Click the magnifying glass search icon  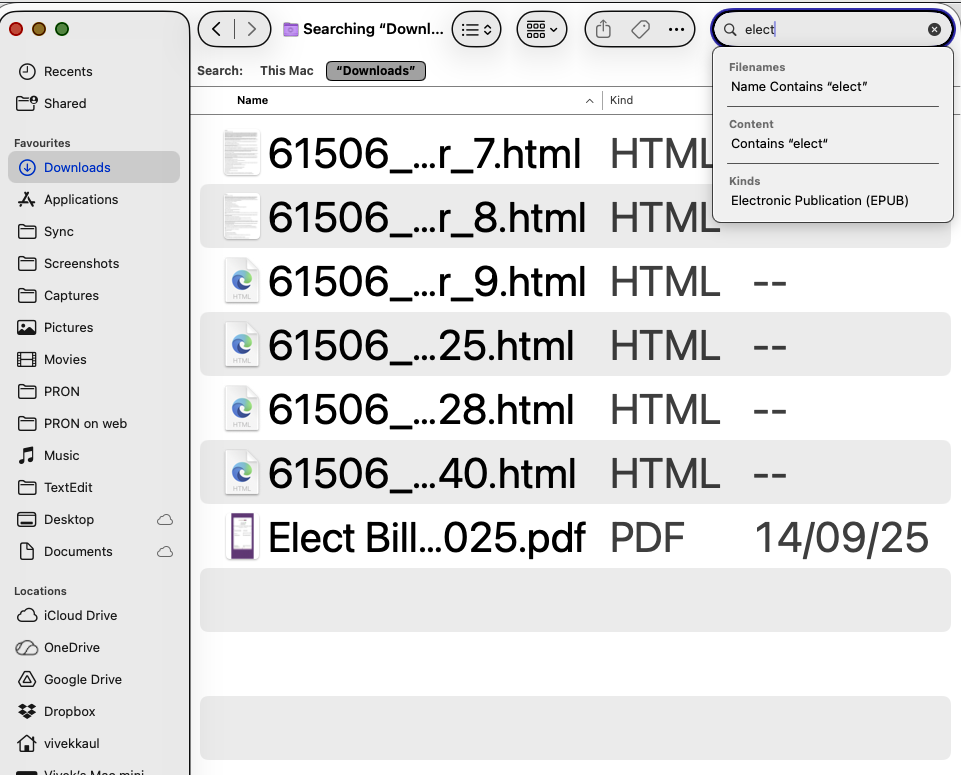[730, 29]
